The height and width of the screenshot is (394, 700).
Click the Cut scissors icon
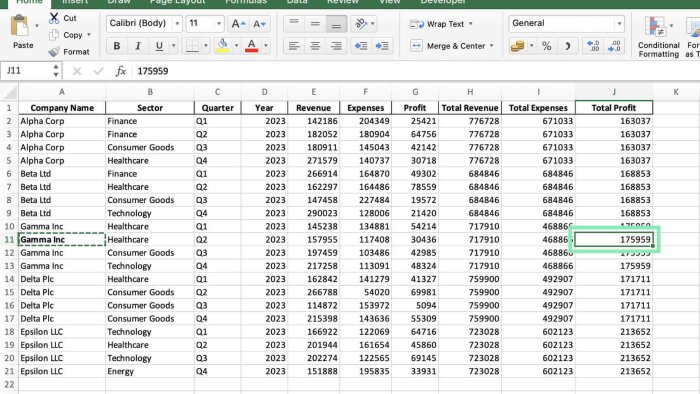point(54,18)
